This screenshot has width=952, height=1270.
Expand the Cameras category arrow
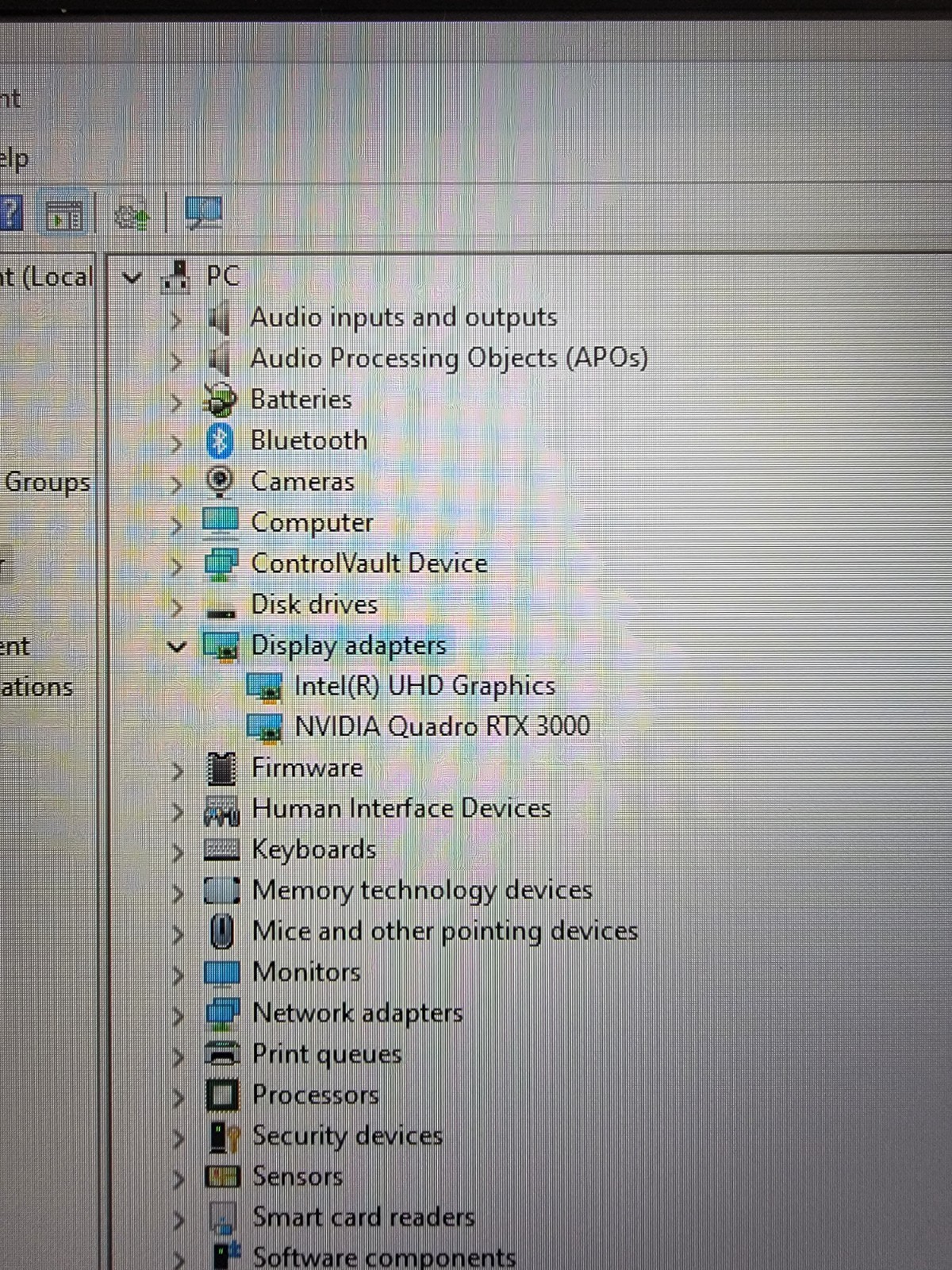tap(176, 483)
